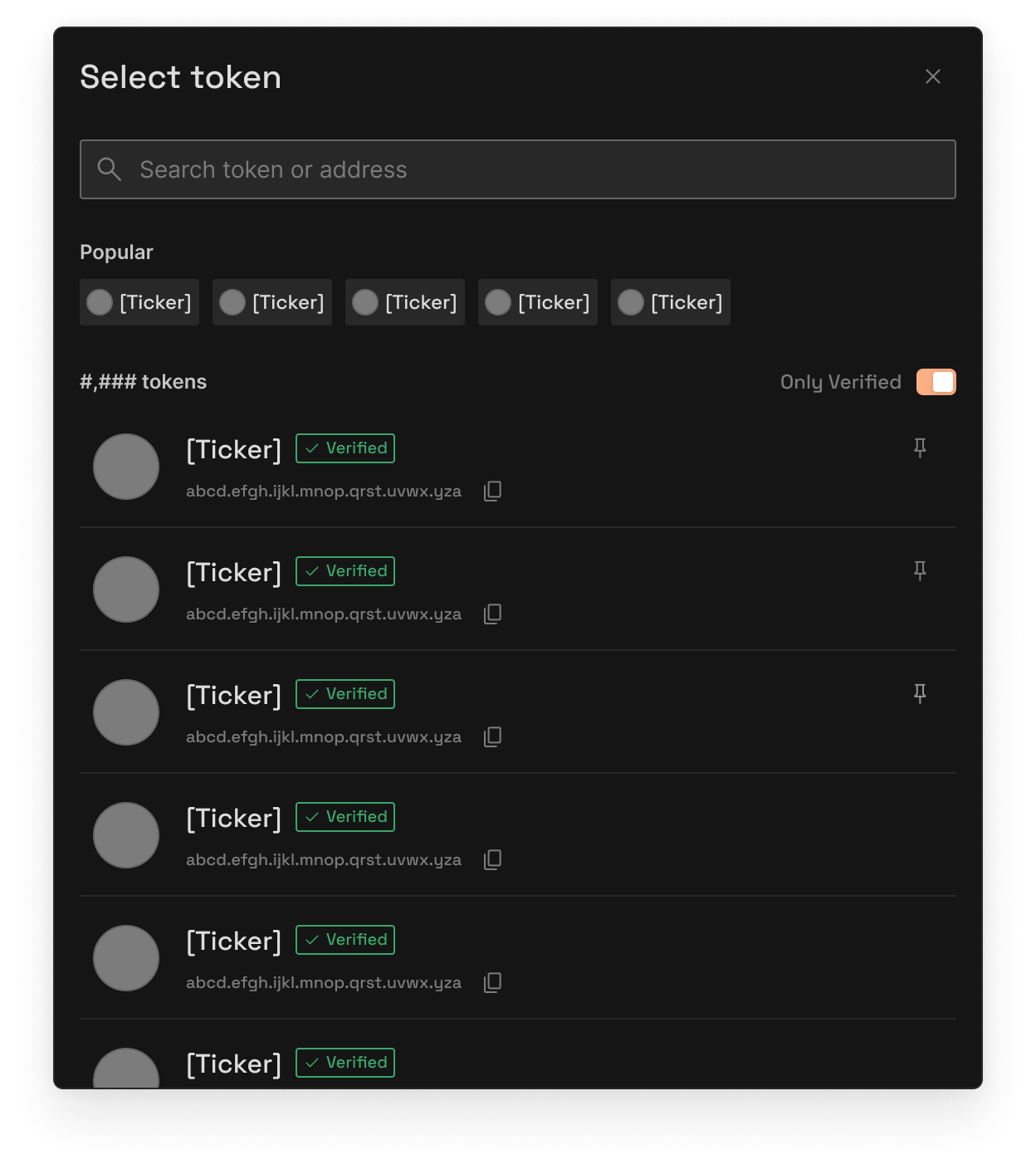Click the Verified badge on the first token

tap(345, 448)
